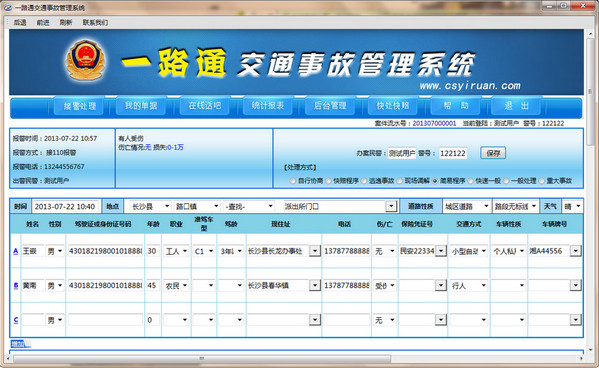Viewport: 599px width, 368px height.
Task: Click case serial number 201307000001
Action: pyautogui.click(x=434, y=123)
